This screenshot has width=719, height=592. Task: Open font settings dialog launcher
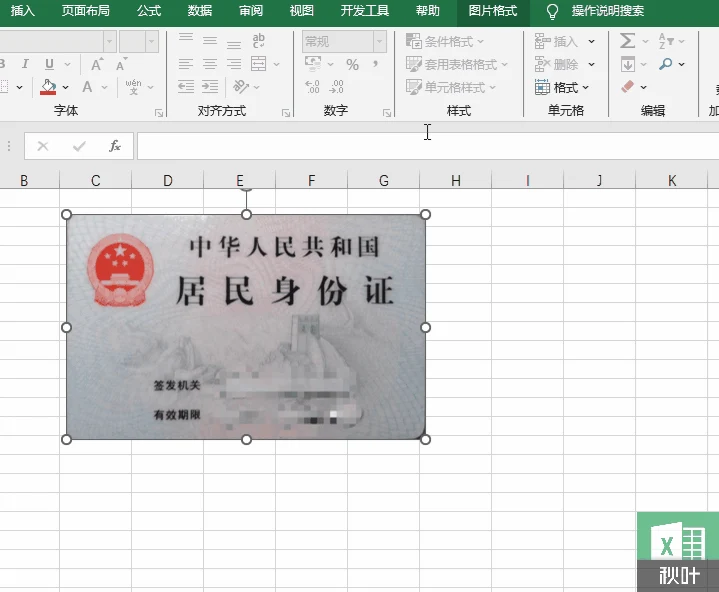click(159, 113)
